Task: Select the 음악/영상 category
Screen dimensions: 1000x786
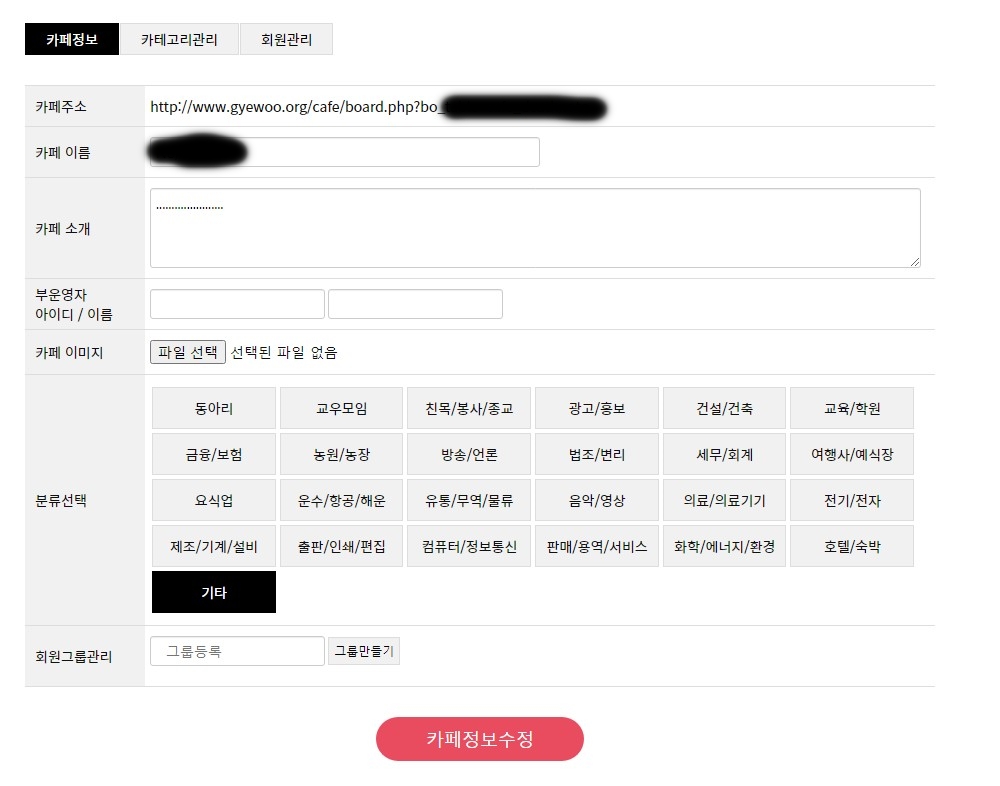Action: pyautogui.click(x=597, y=500)
